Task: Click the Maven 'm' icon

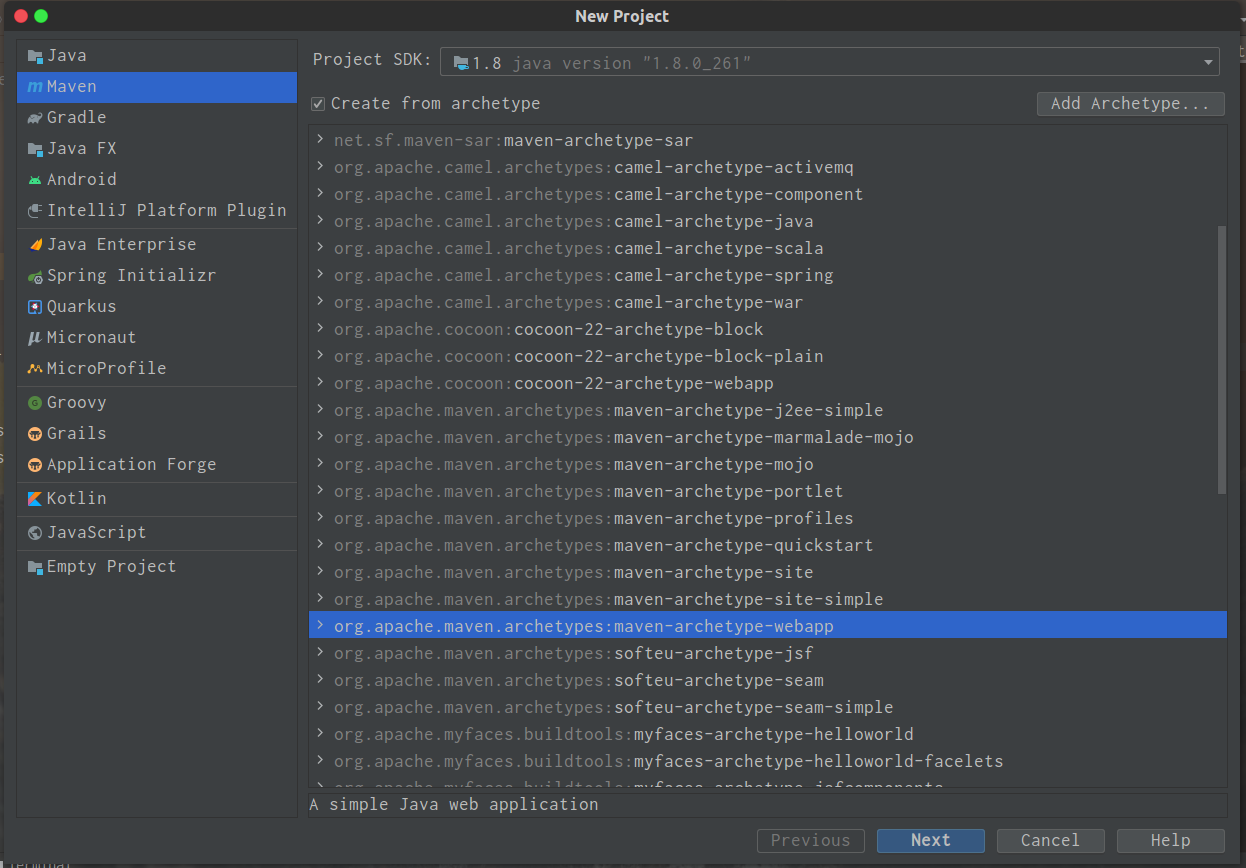Action: (35, 87)
